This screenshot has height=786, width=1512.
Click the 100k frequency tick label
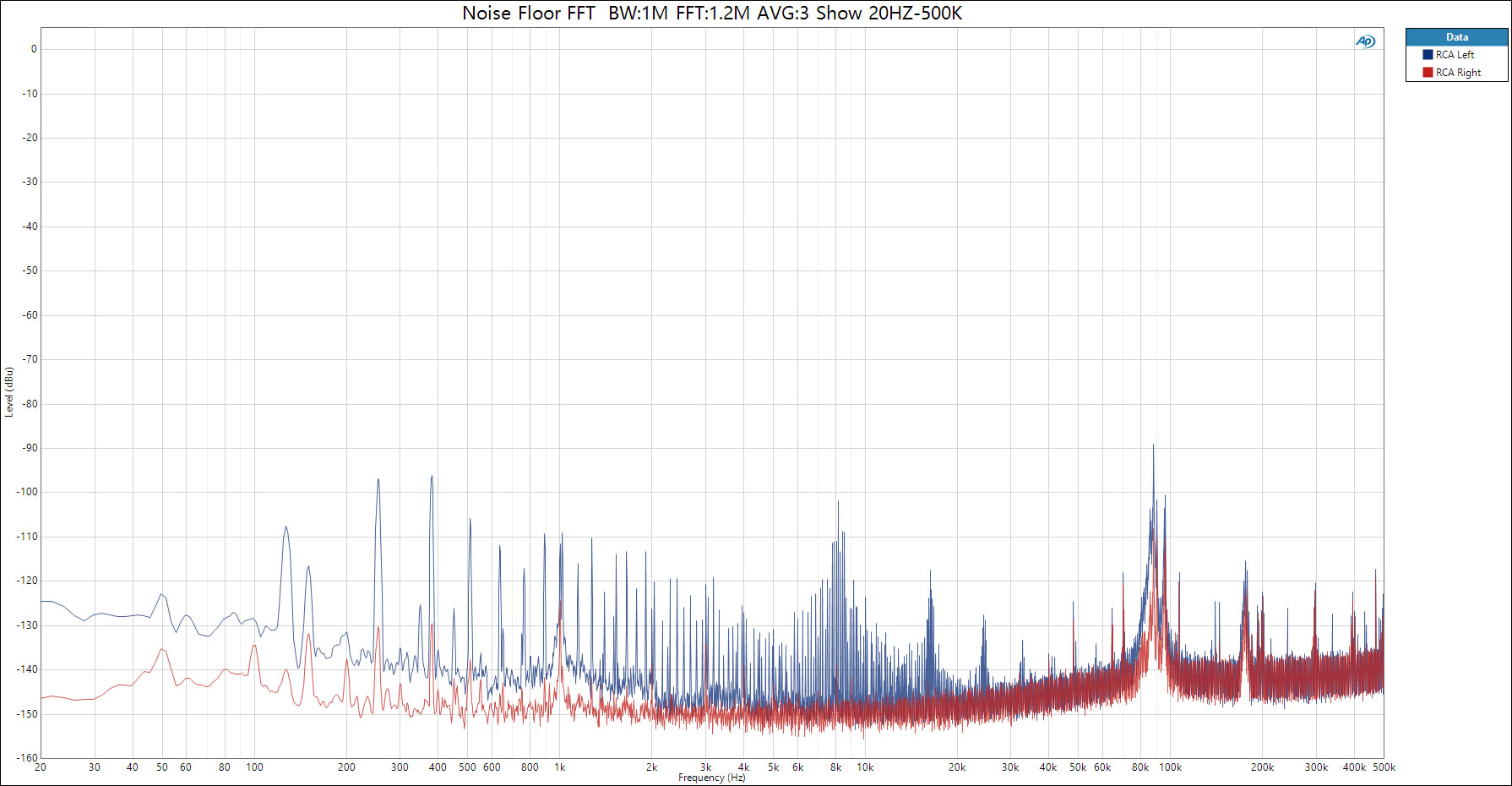point(1170,767)
